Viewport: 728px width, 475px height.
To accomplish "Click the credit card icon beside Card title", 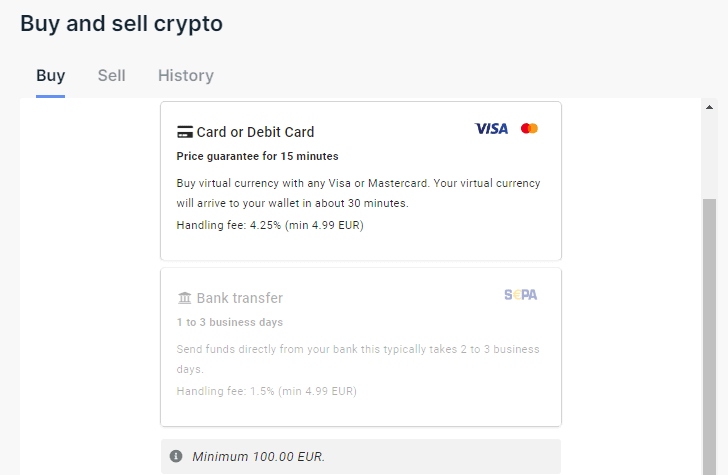I will click(184, 132).
